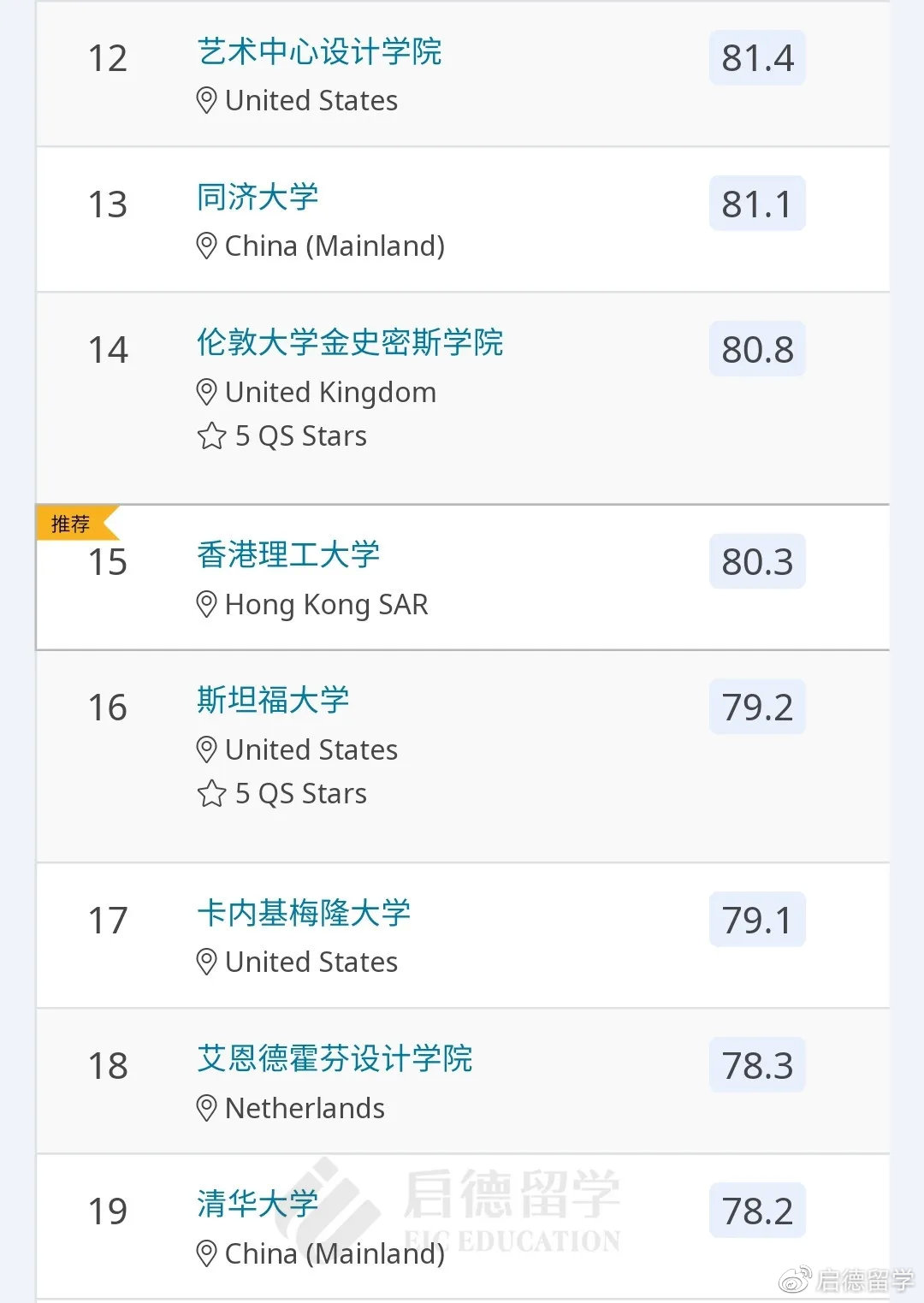The image size is (924, 1303).
Task: Click the Weibo logo icon in watermark
Action: (x=793, y=1281)
